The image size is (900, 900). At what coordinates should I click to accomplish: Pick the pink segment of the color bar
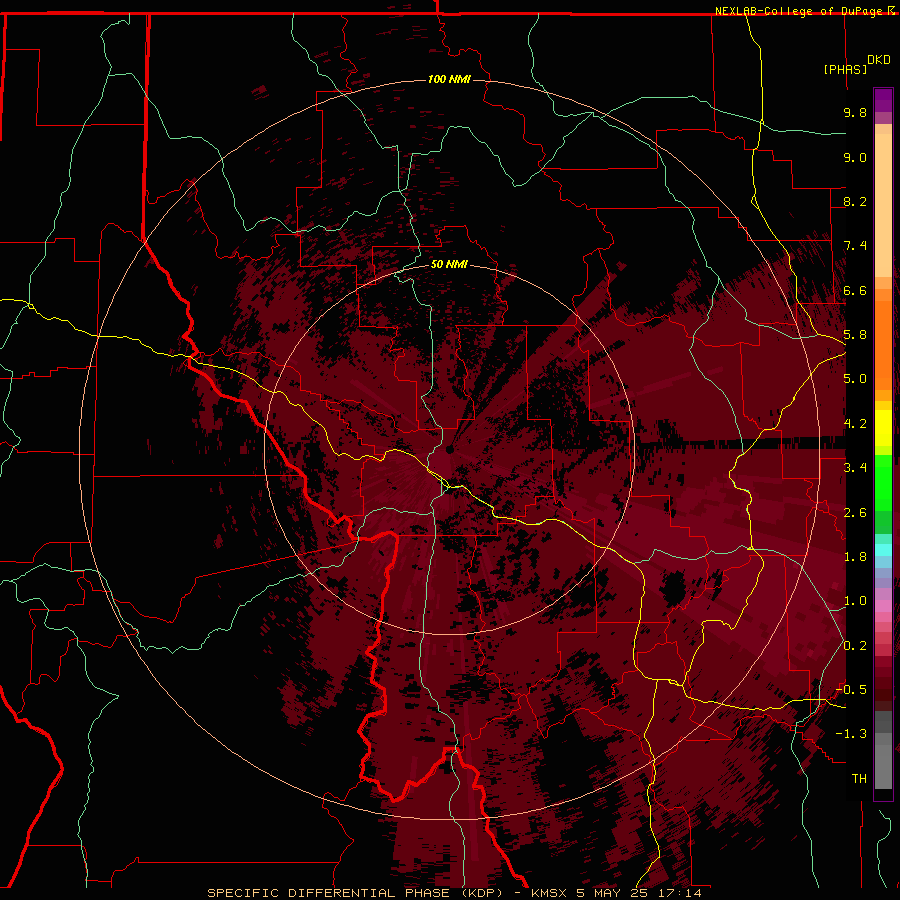pos(883,606)
